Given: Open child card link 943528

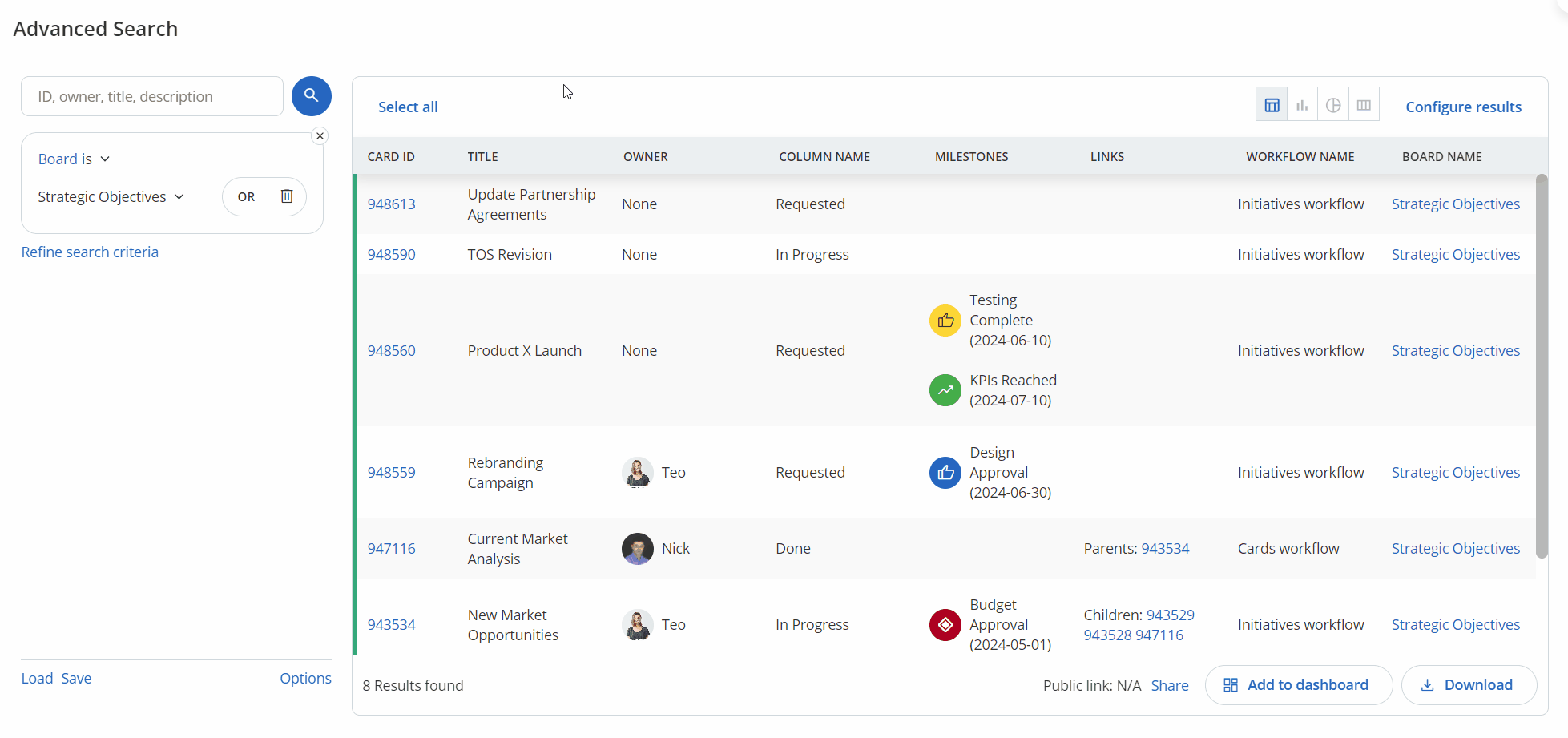Looking at the screenshot, I should [x=1107, y=635].
